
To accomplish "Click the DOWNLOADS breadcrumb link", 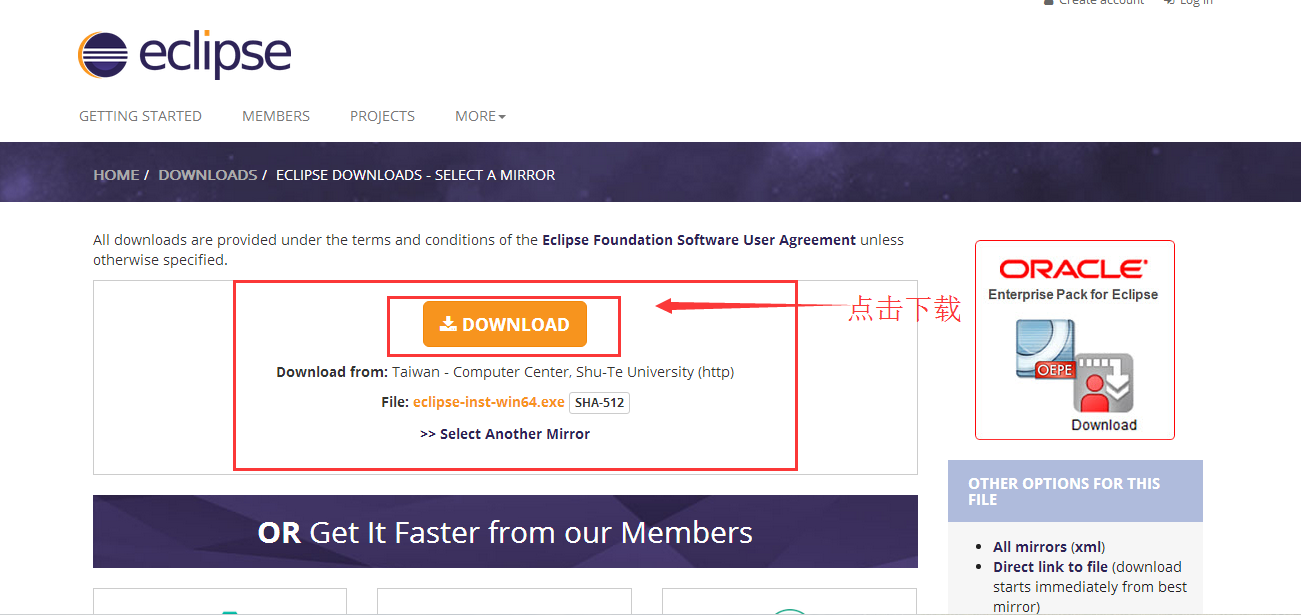I will tap(207, 175).
